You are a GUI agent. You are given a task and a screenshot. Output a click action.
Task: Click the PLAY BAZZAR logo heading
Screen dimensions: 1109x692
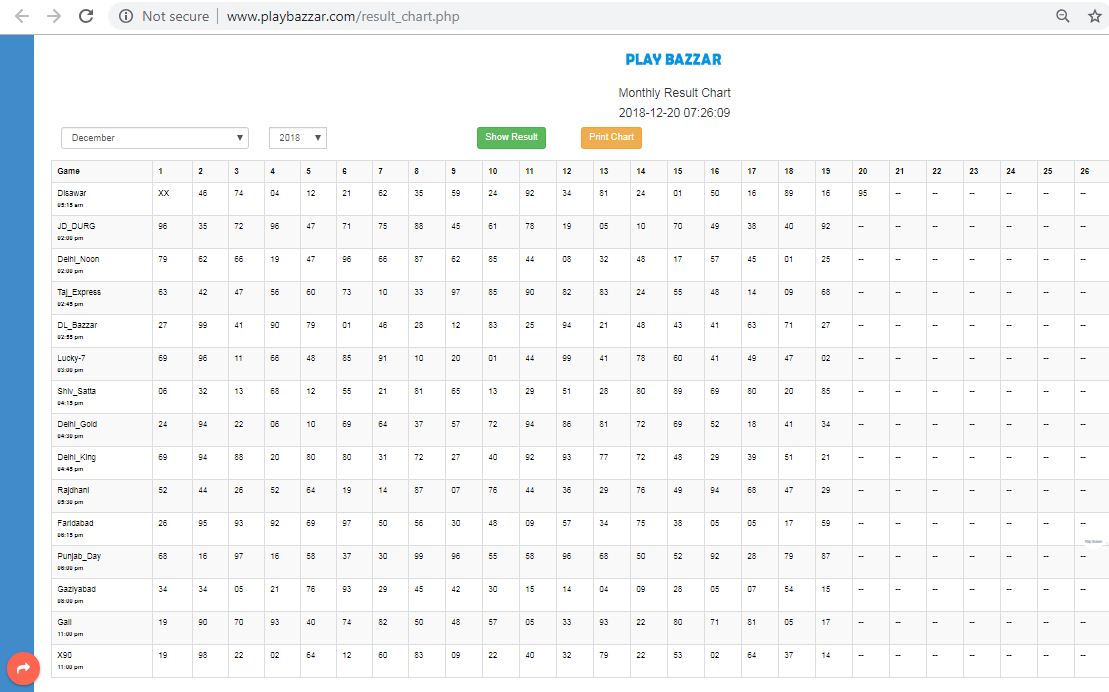coord(673,59)
